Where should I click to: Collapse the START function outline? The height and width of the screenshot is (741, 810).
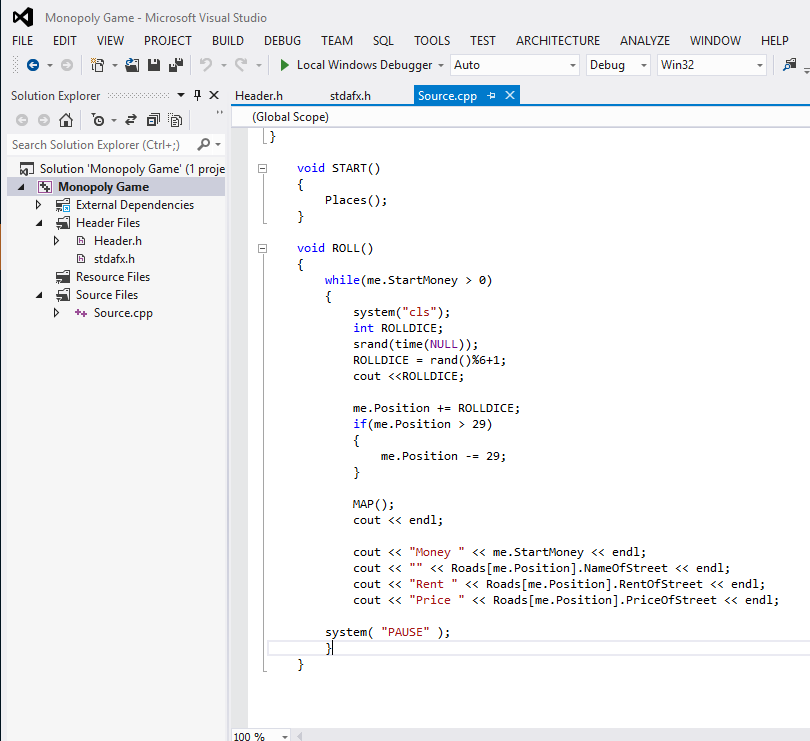click(x=262, y=168)
